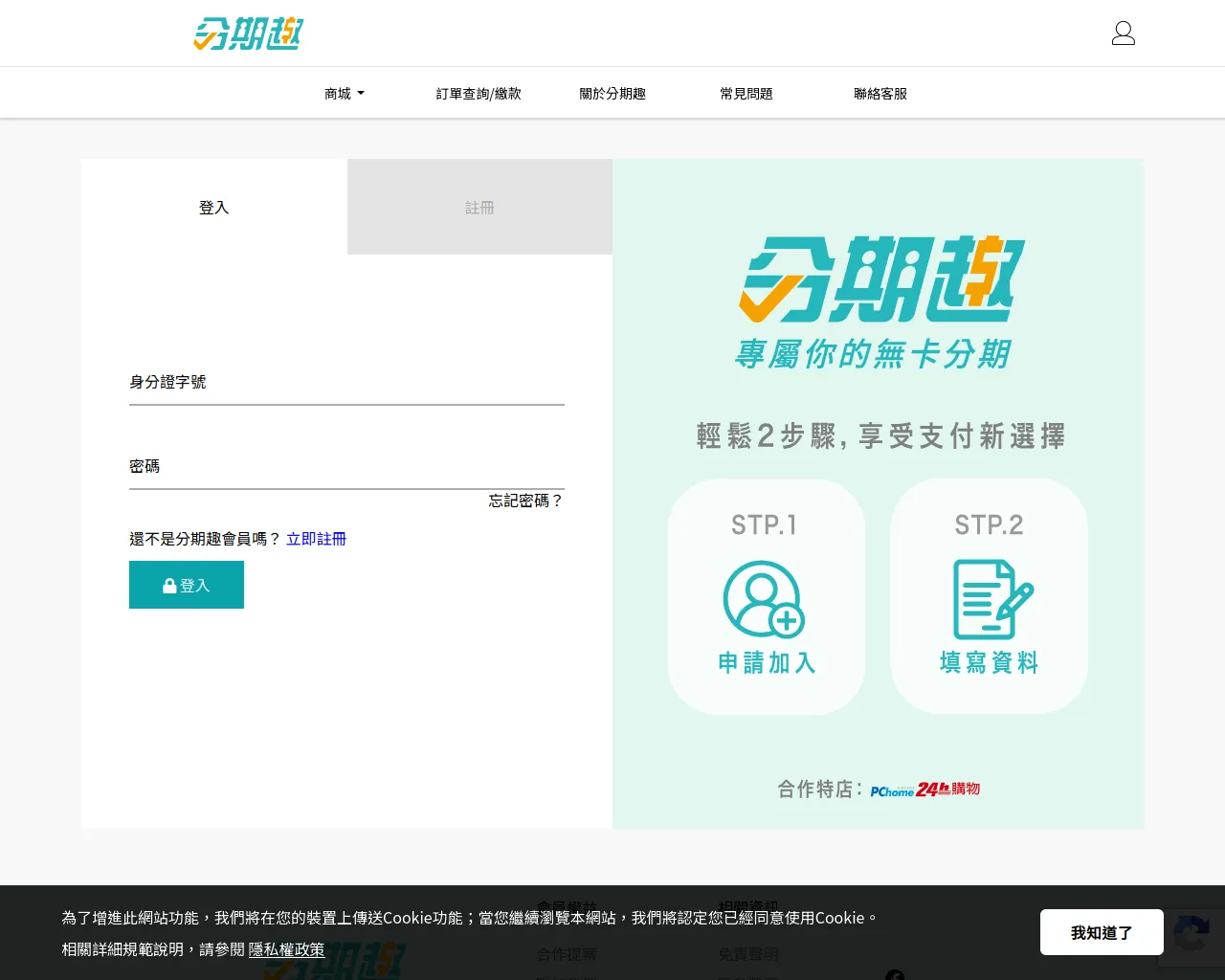Open the 隱私權政策 link in cookie notice
The height and width of the screenshot is (980, 1225).
[288, 949]
